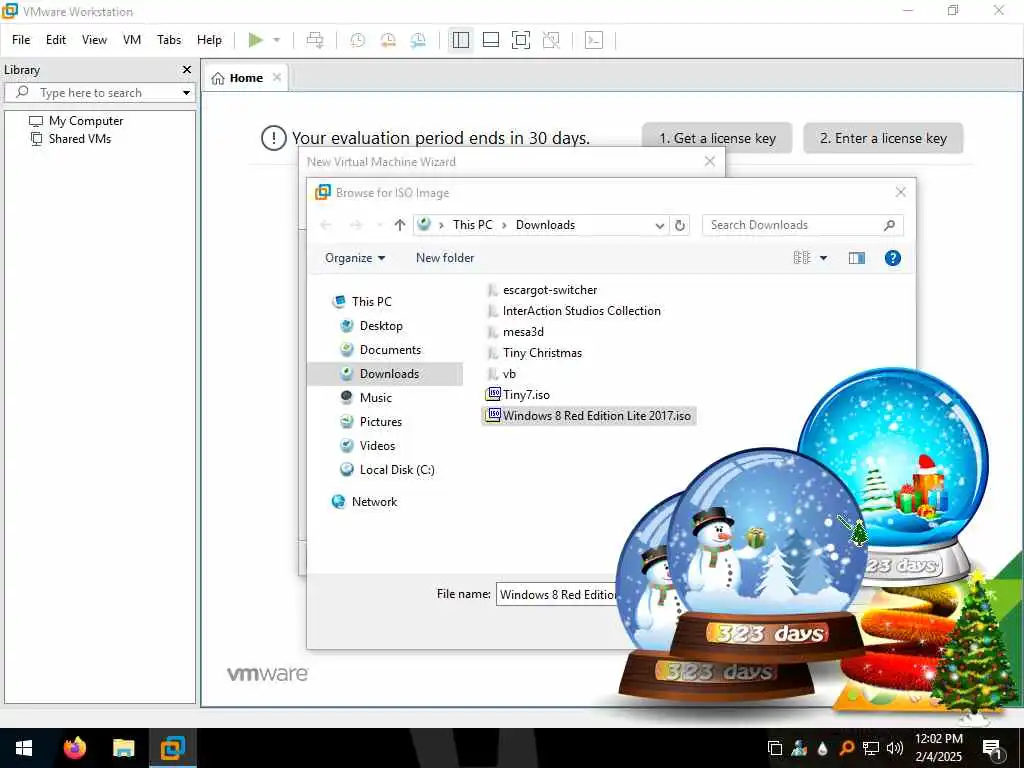Screen dimensions: 1024x768
Task: Click the Enter Full Screen toolbar icon
Action: (x=520, y=40)
